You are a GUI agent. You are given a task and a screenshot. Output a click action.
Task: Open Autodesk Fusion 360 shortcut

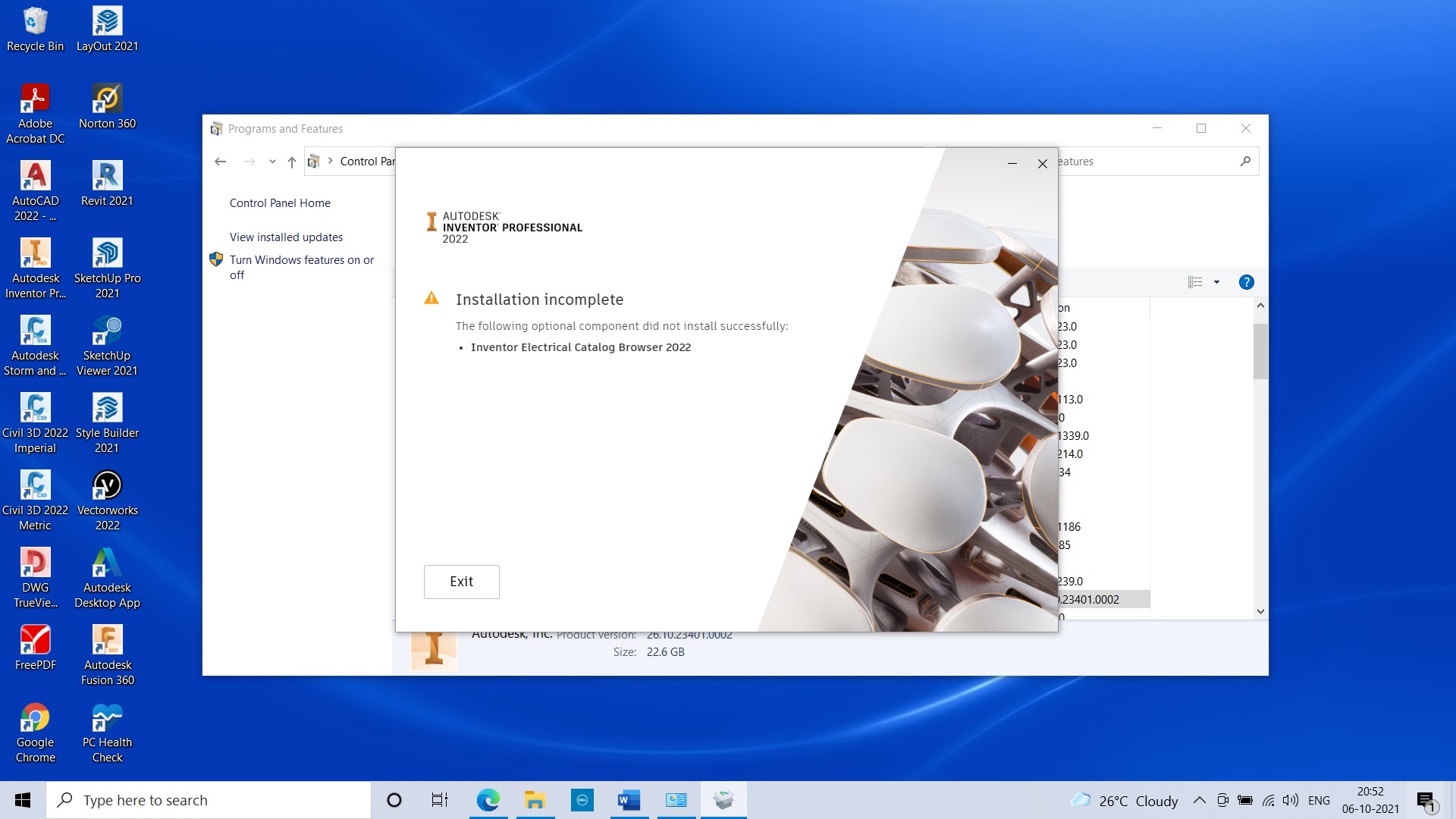[107, 656]
